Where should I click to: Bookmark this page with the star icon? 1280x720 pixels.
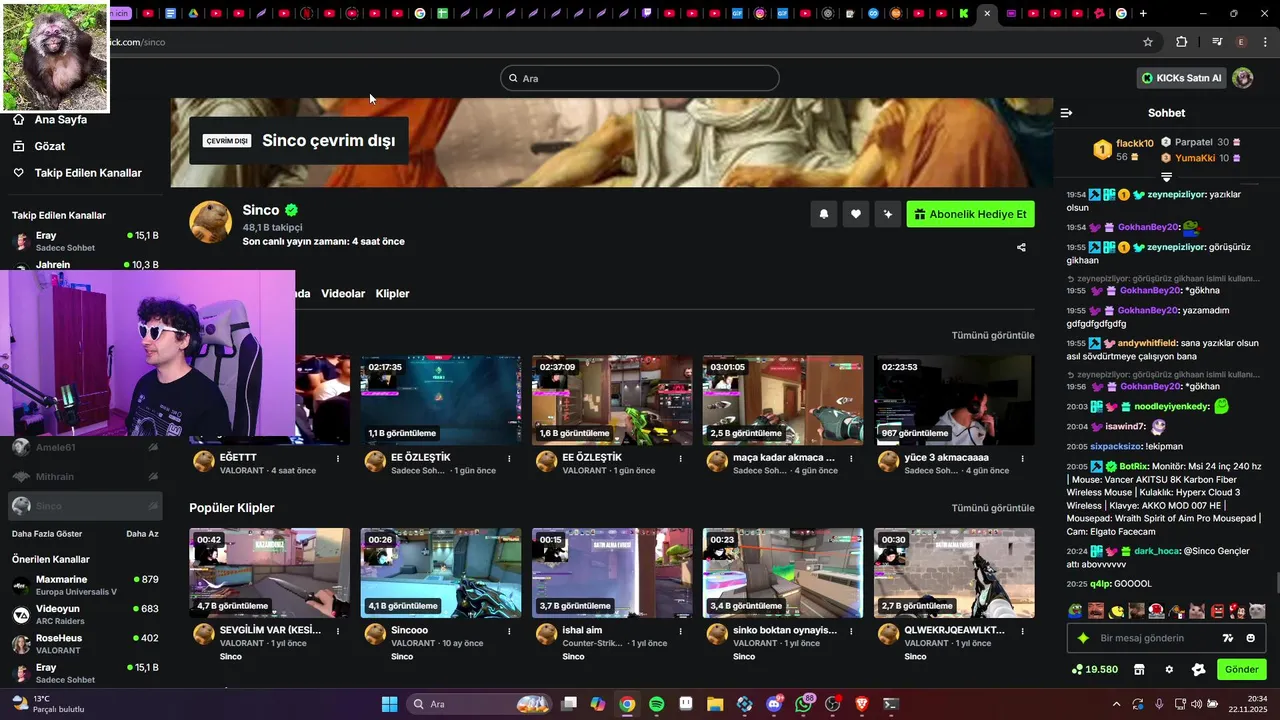tap(1148, 42)
